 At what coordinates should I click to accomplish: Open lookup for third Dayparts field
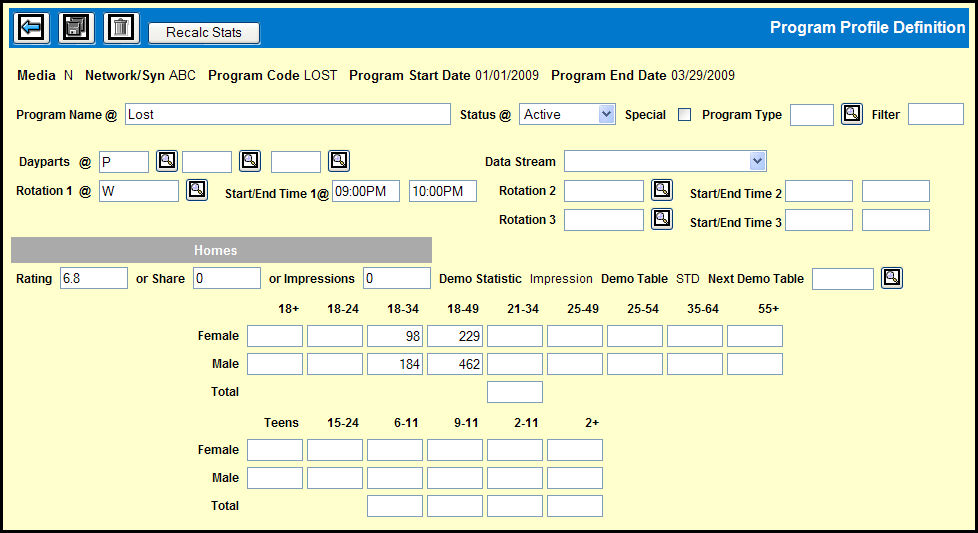[339, 161]
